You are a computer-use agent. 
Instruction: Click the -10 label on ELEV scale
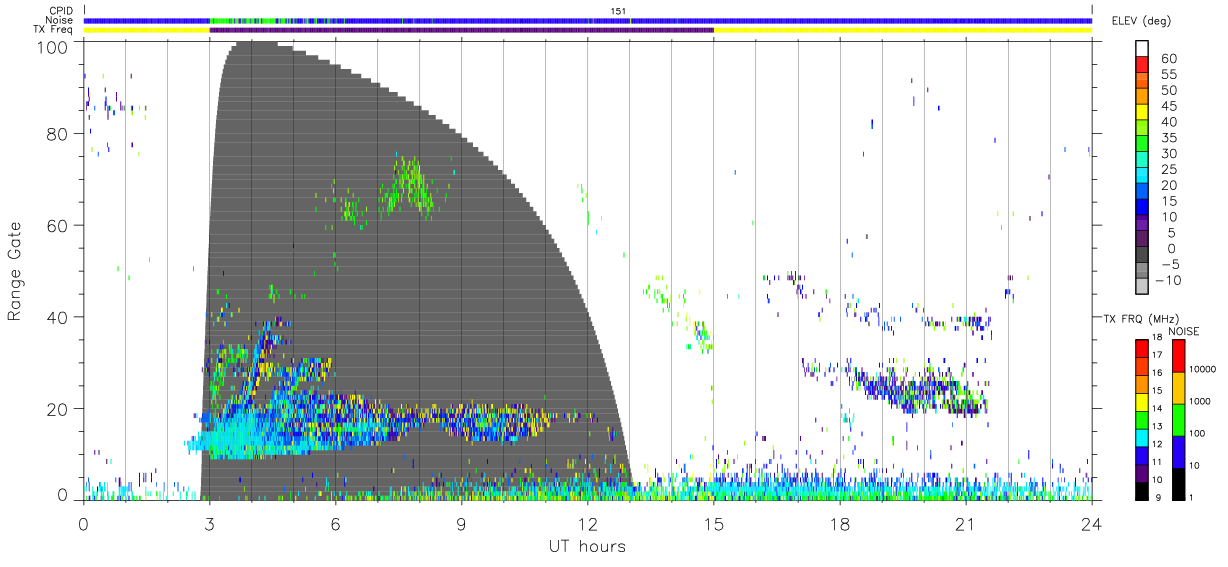pos(1166,280)
